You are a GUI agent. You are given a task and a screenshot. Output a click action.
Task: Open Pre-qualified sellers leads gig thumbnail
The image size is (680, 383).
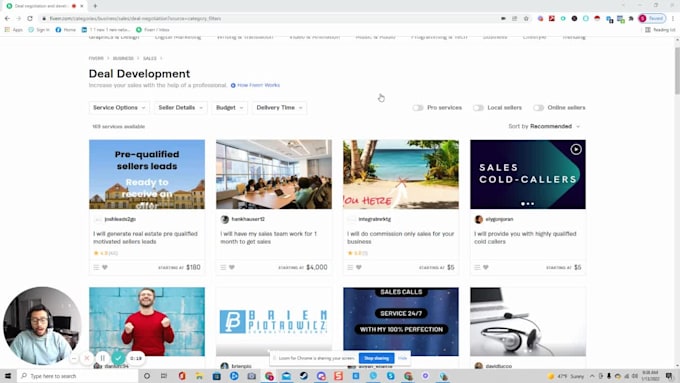tap(147, 174)
